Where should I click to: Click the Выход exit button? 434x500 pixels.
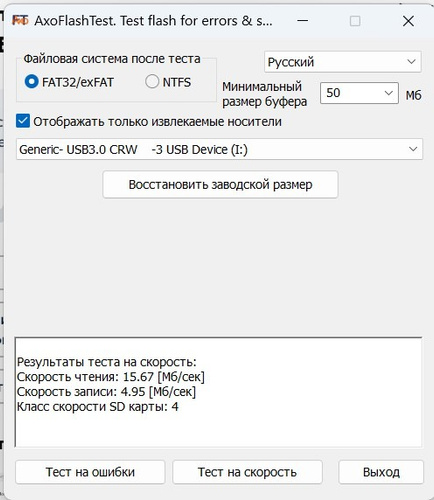point(381,472)
